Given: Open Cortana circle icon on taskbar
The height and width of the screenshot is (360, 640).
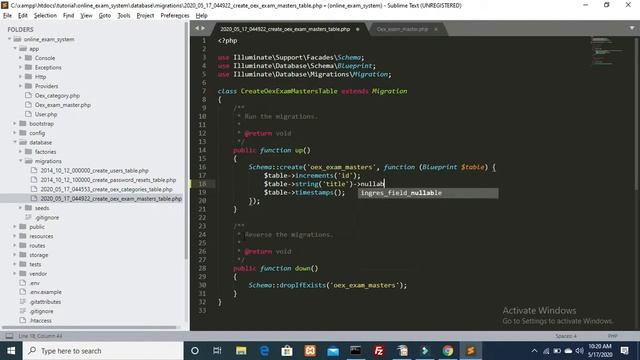Looking at the screenshot, I should 195,351.
